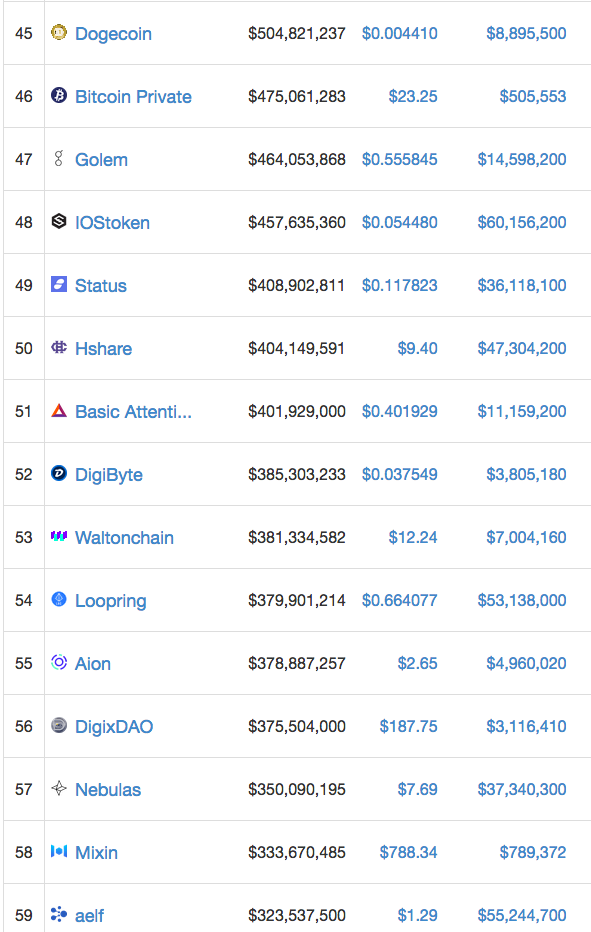Click Loopring volume $53,138,000
This screenshot has width=591, height=932.
[x=522, y=600]
